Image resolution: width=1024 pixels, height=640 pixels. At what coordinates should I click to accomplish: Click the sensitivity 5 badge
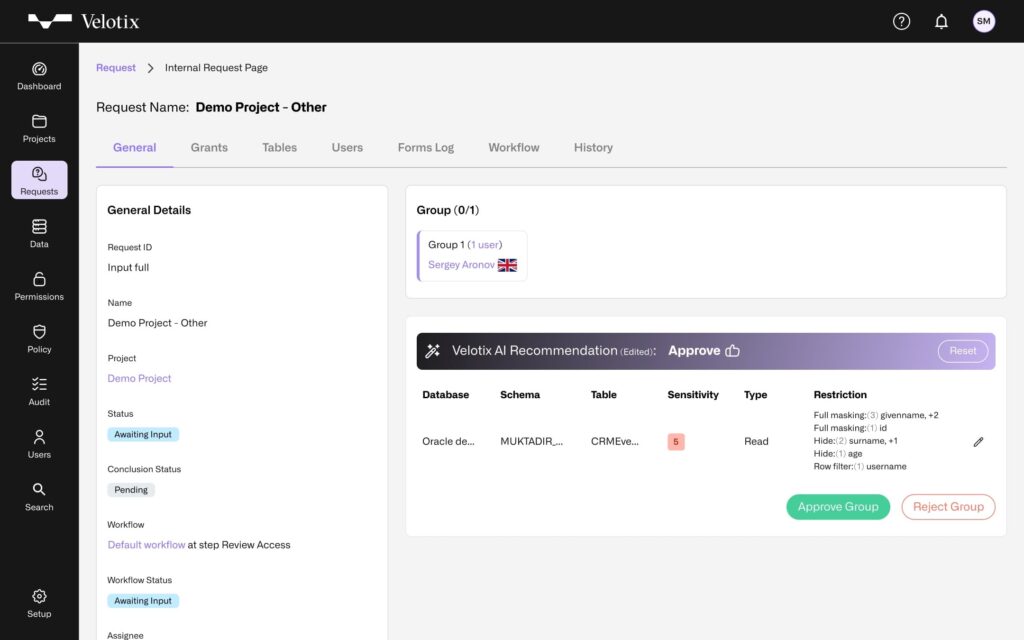[x=676, y=441]
